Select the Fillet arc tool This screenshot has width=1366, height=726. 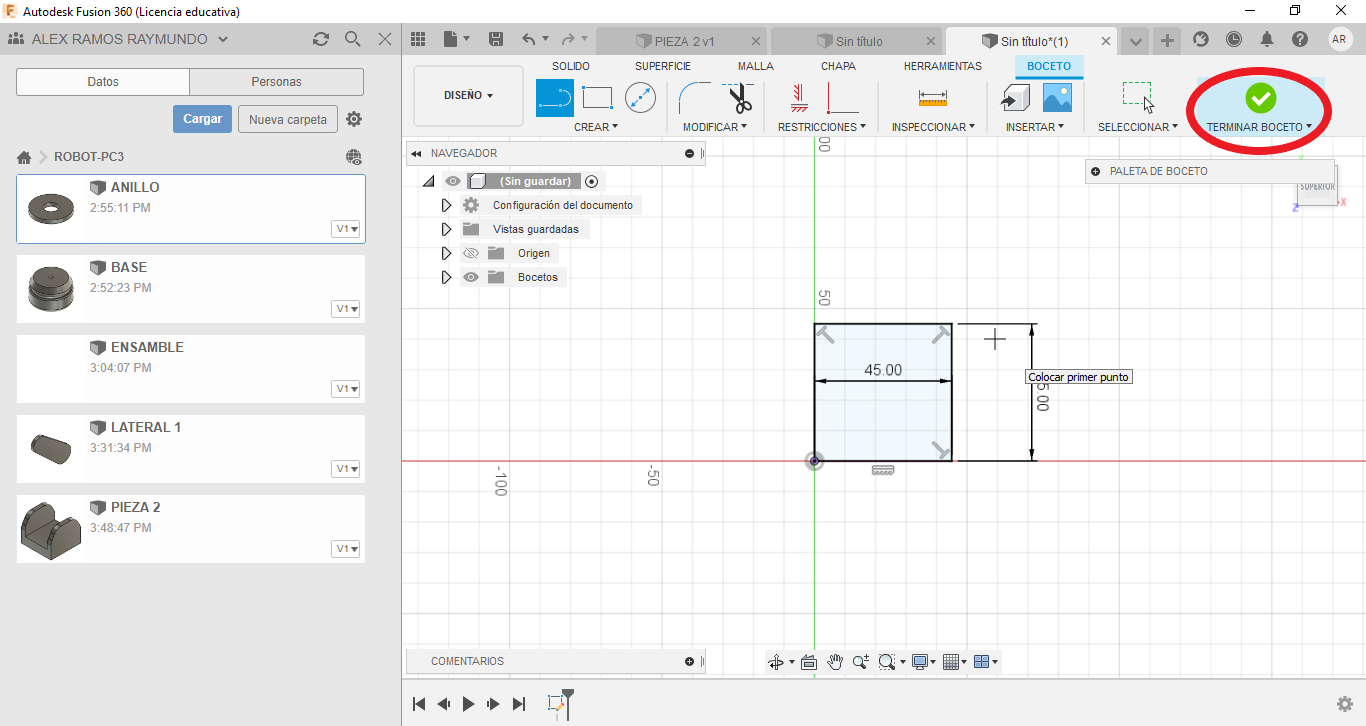tap(695, 98)
